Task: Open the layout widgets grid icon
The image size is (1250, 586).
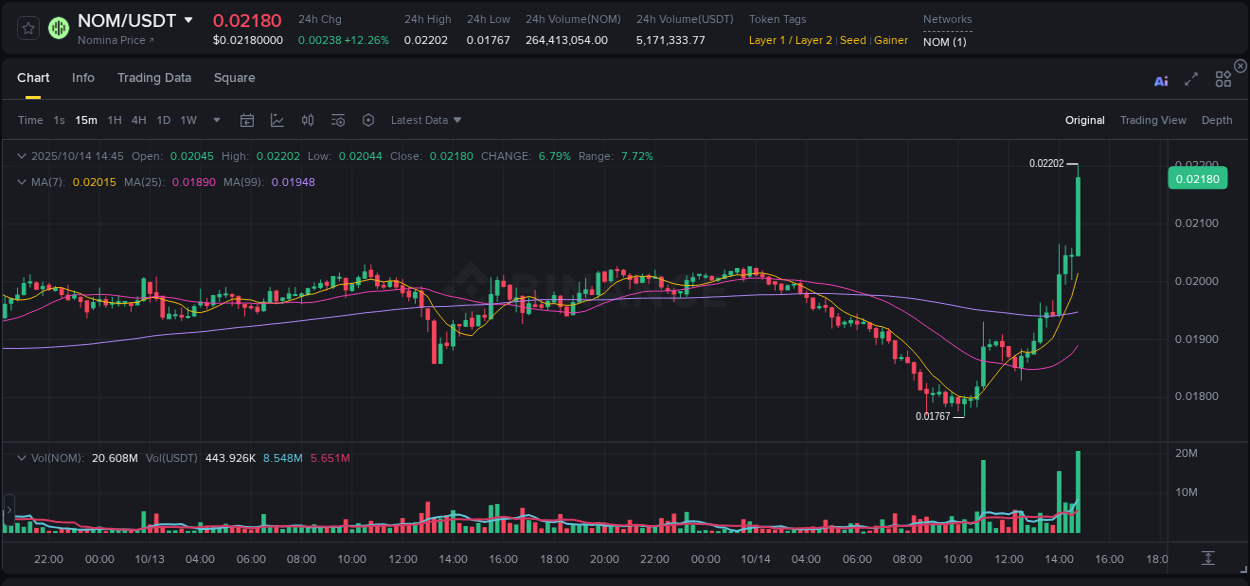Action: click(1223, 79)
